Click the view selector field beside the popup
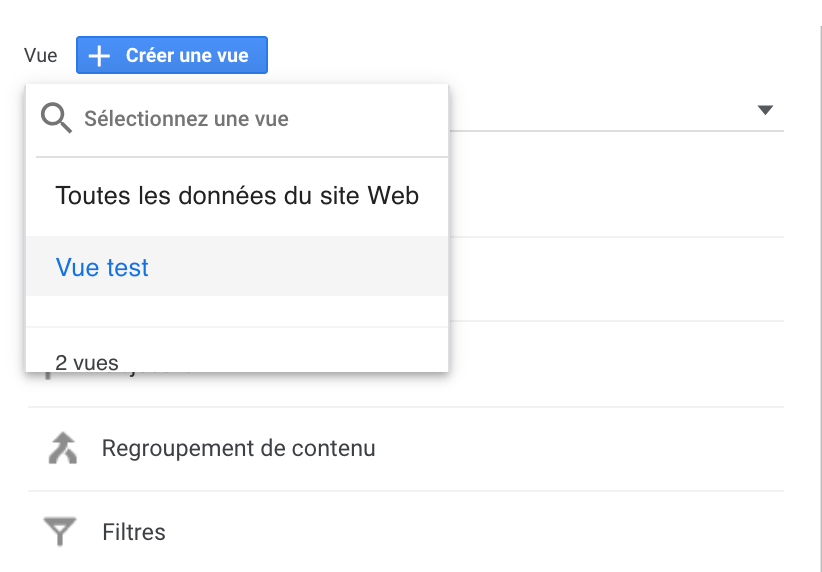The width and height of the screenshot is (822, 572). click(x=616, y=110)
